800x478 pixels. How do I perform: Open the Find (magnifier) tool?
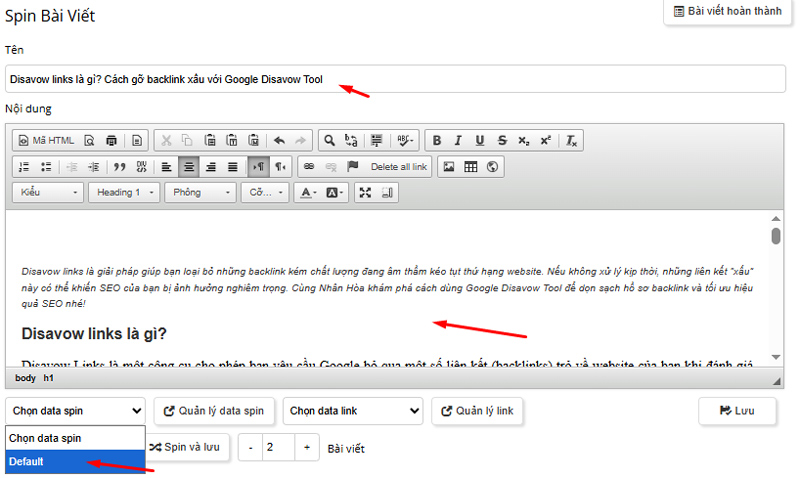[327, 141]
